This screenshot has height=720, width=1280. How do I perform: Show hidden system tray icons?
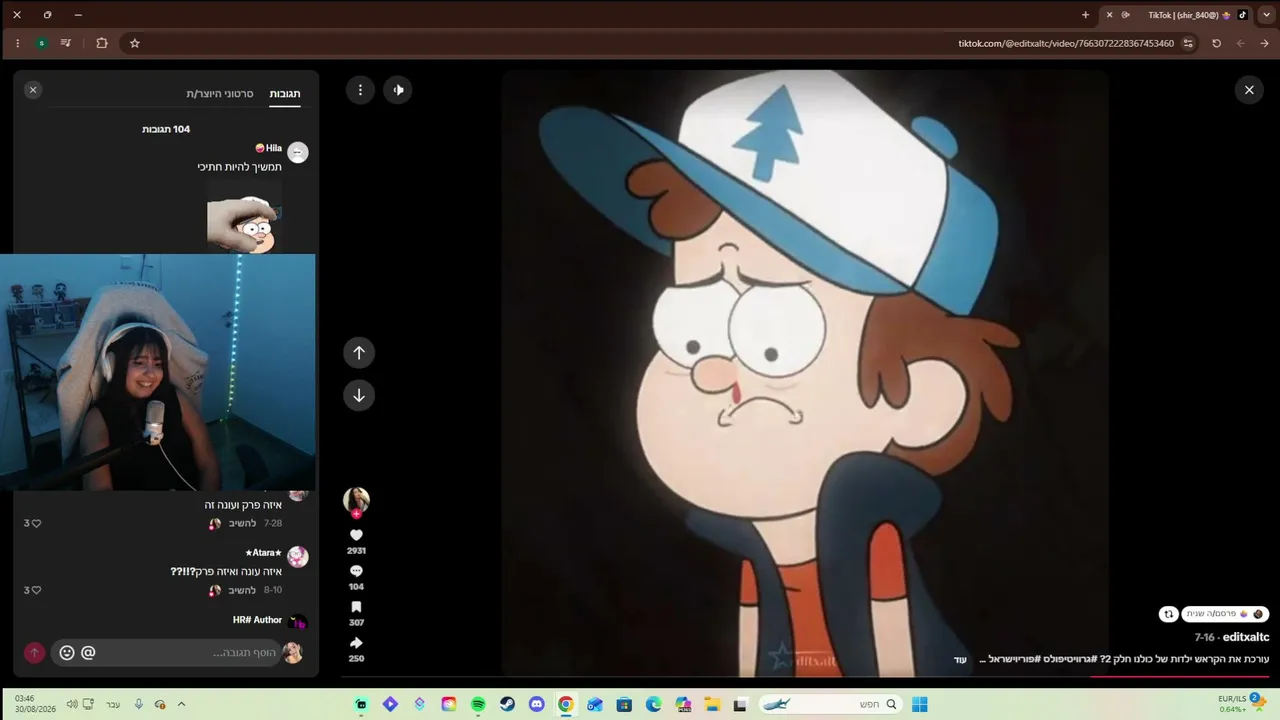(x=181, y=704)
